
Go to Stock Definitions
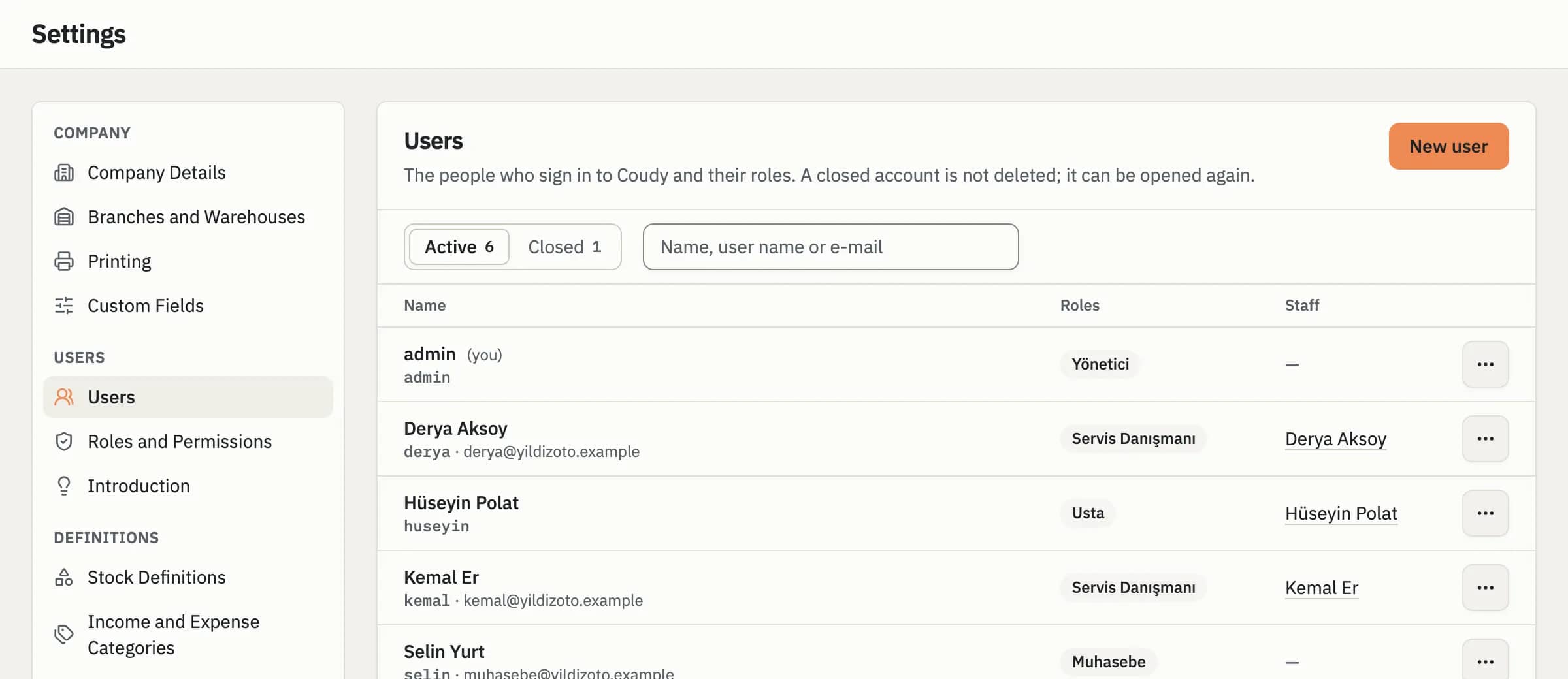(188, 577)
